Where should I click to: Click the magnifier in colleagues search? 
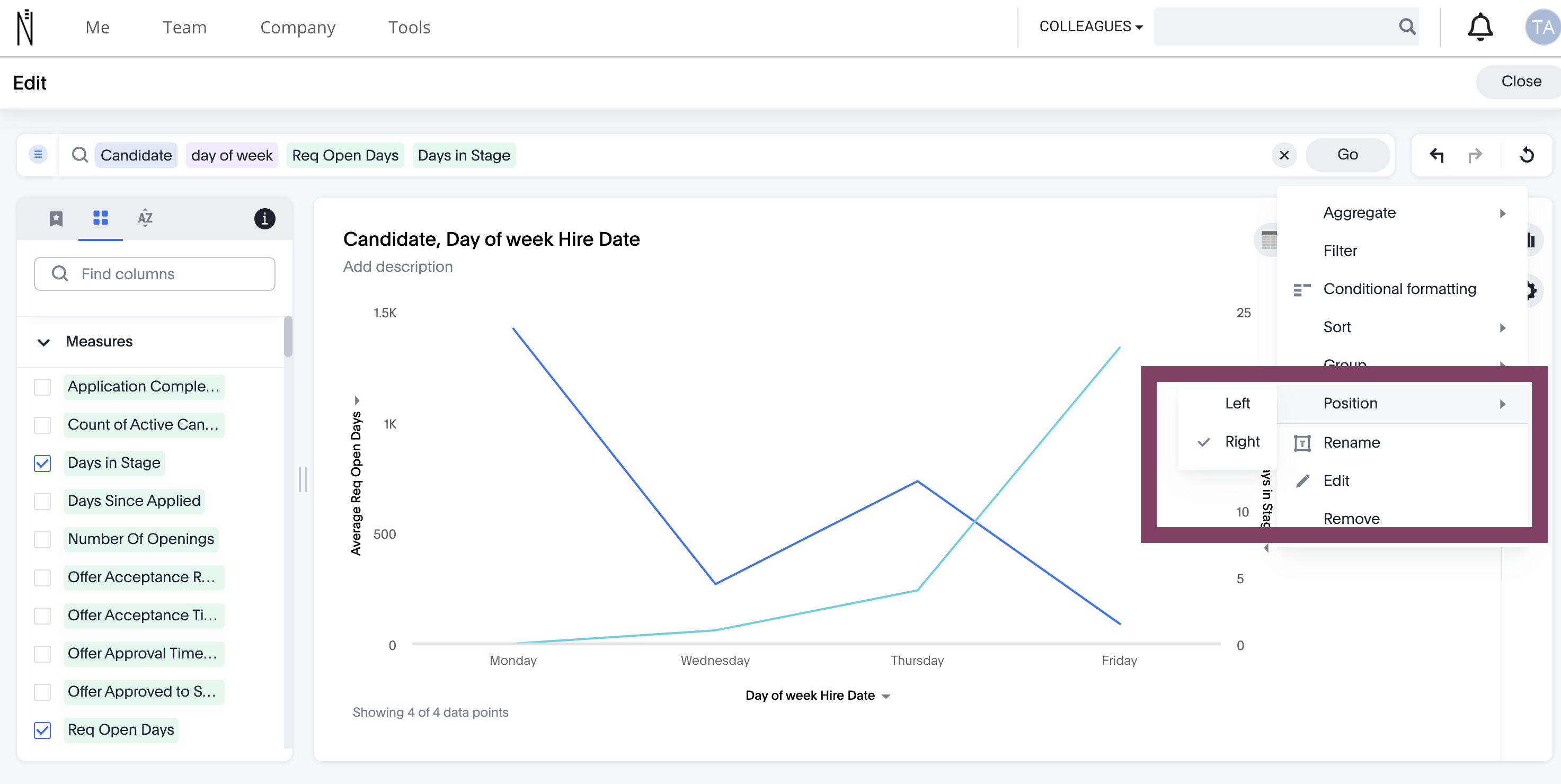tap(1407, 26)
